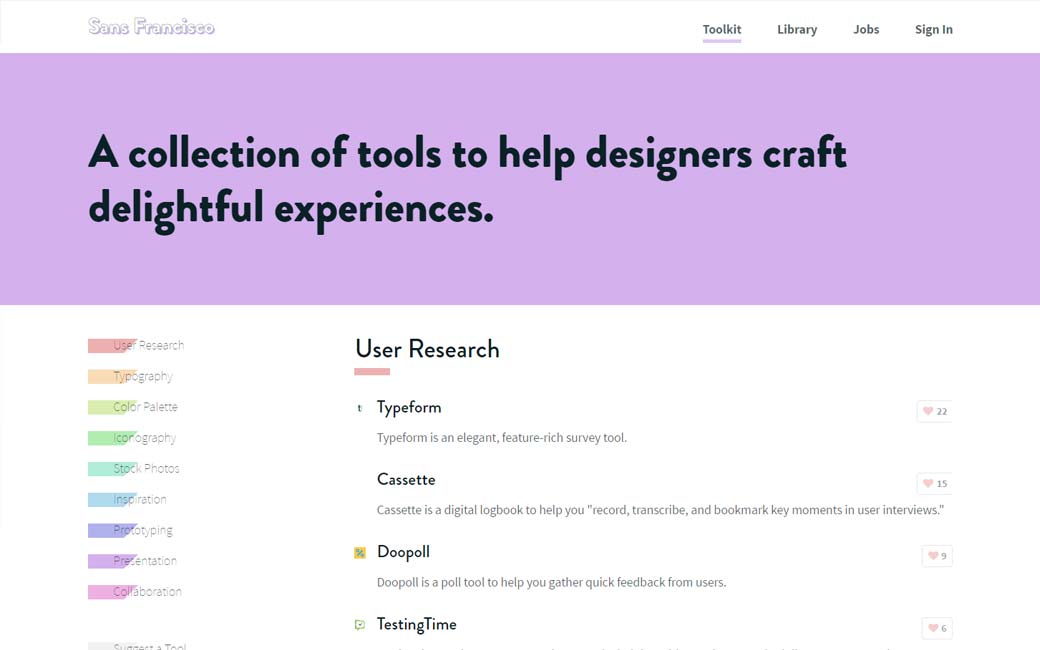Image resolution: width=1040 pixels, height=650 pixels.
Task: Toggle the heart on Doopoll
Action: click(936, 556)
